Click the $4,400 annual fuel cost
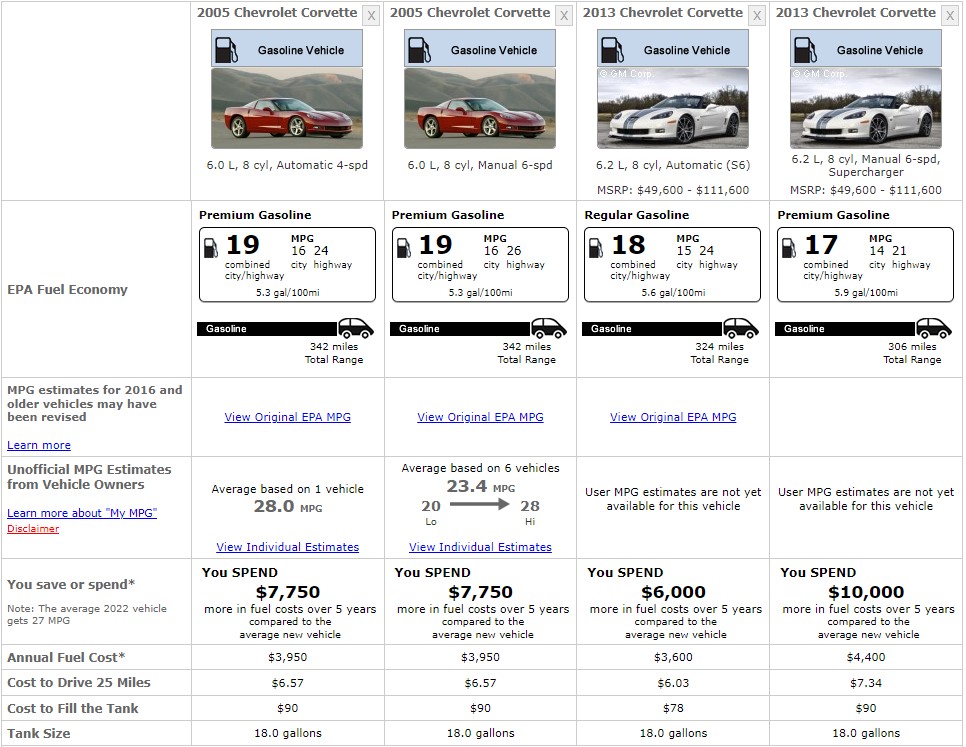The image size is (966, 747). point(866,657)
